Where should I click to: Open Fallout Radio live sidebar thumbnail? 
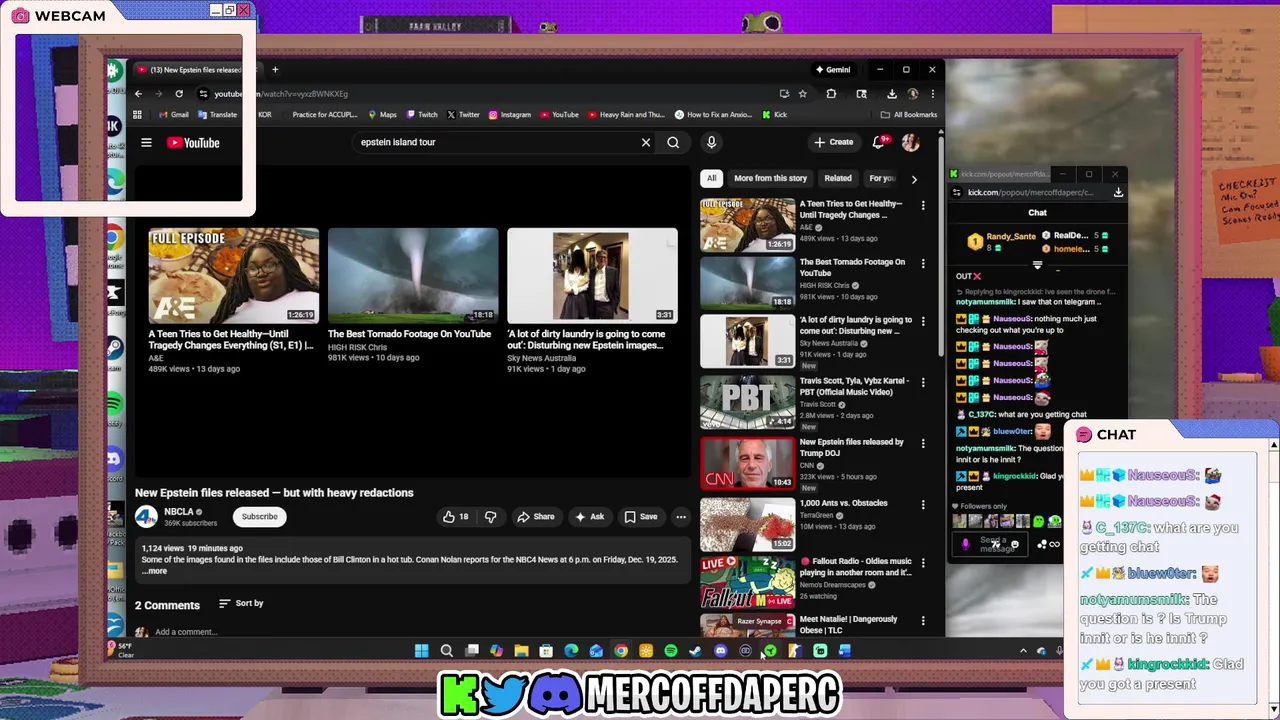[747, 582]
